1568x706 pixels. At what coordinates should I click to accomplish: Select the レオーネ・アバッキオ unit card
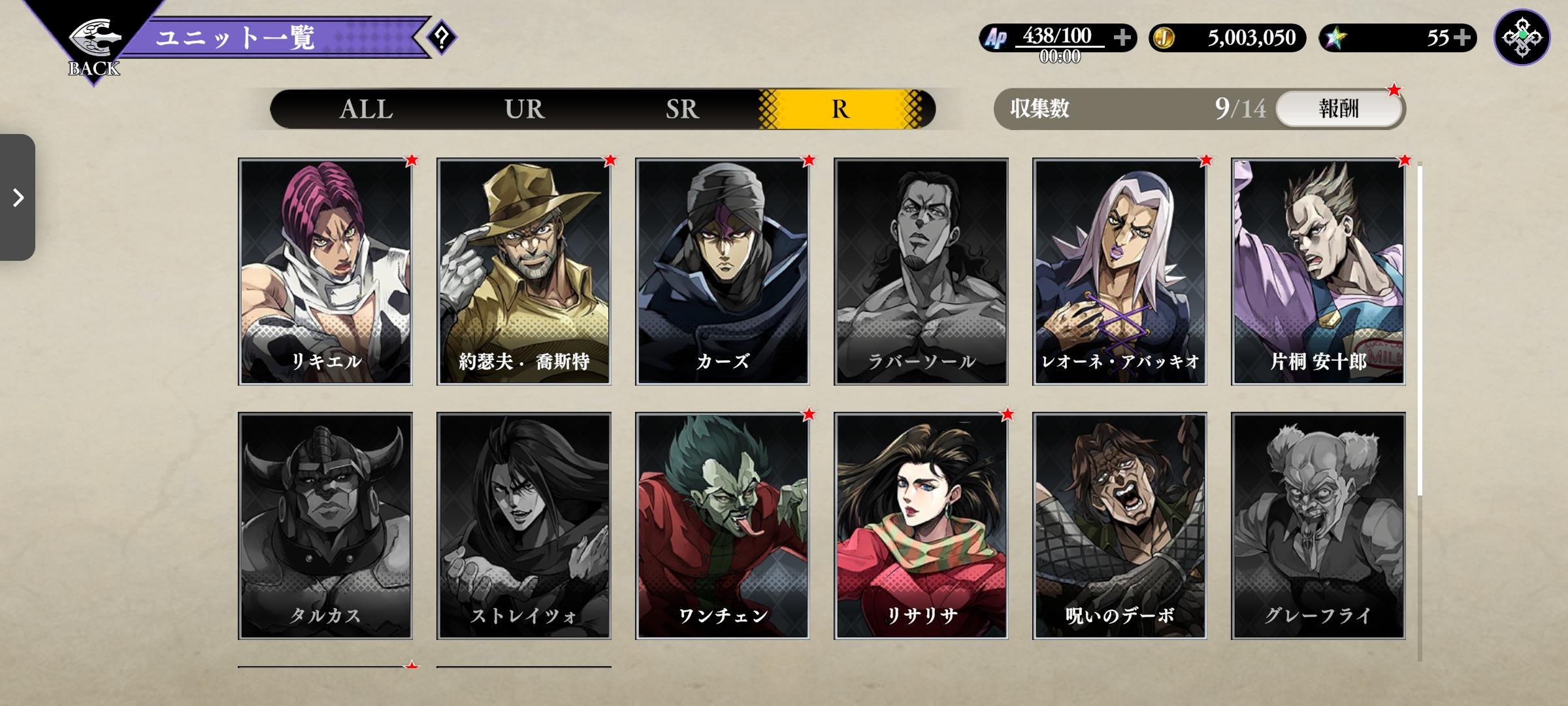pos(1120,271)
